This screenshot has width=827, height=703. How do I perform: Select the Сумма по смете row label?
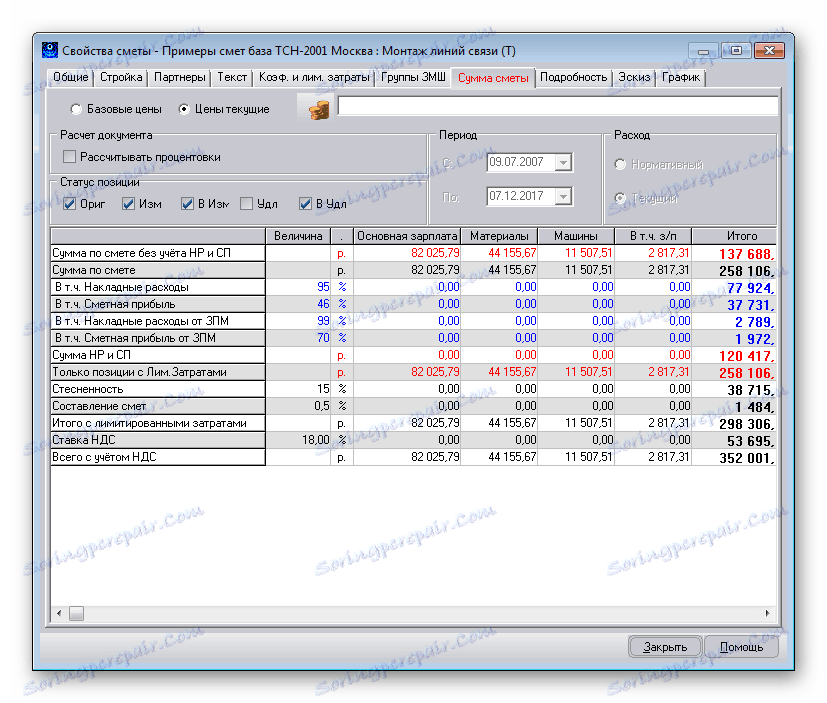tap(158, 270)
